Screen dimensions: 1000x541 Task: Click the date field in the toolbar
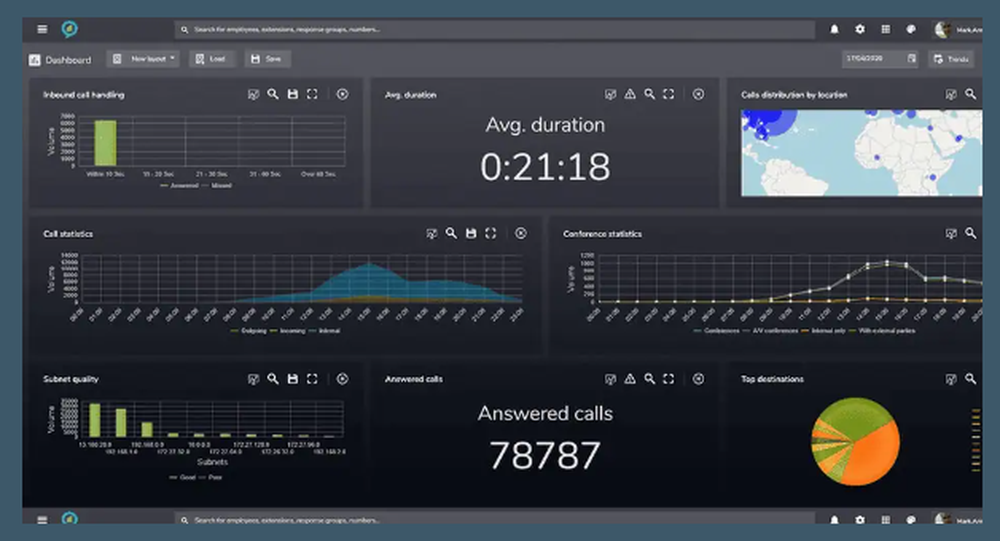pos(880,59)
